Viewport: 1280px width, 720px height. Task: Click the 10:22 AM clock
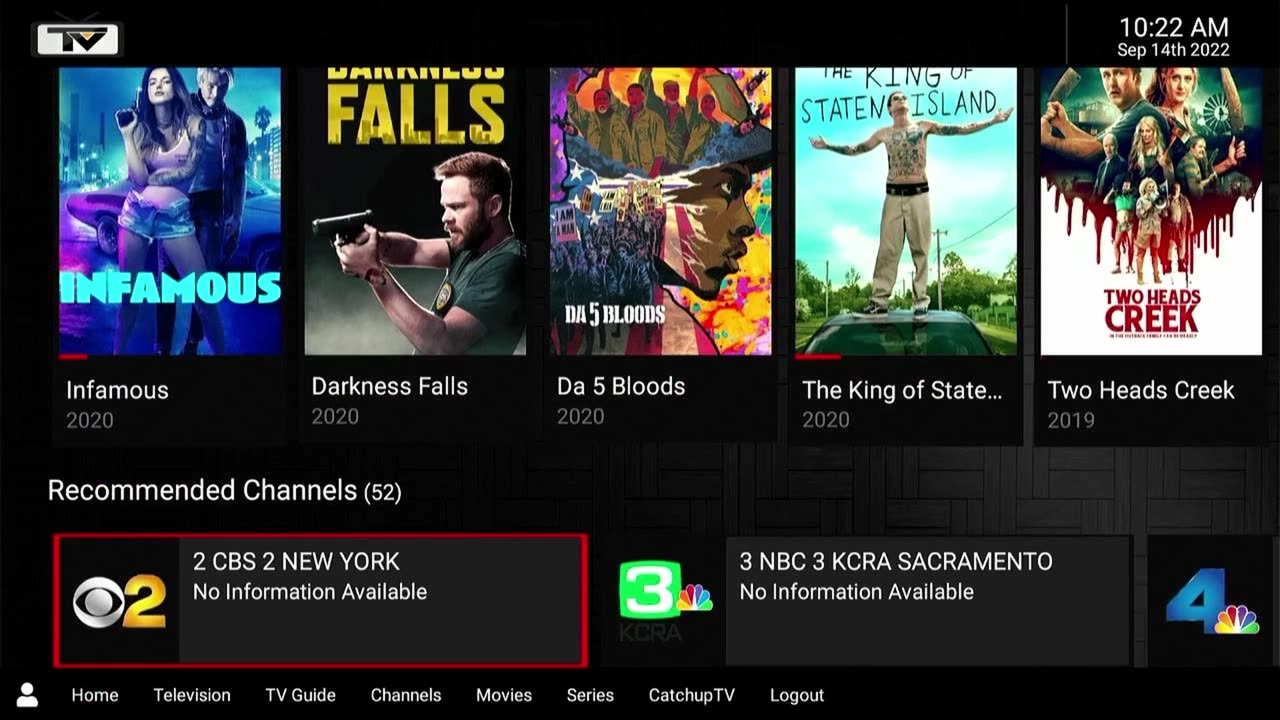tap(1173, 27)
